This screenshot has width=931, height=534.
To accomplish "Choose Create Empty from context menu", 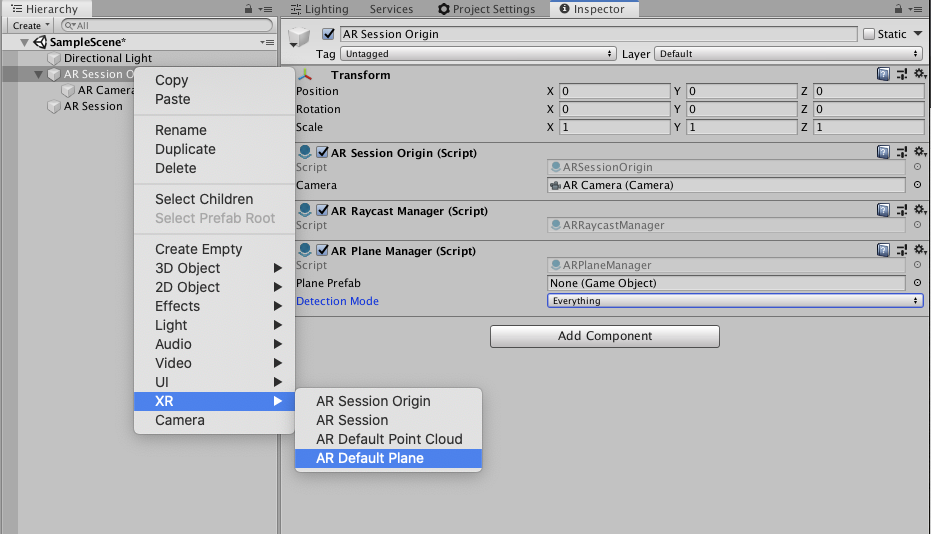I will tap(214, 249).
